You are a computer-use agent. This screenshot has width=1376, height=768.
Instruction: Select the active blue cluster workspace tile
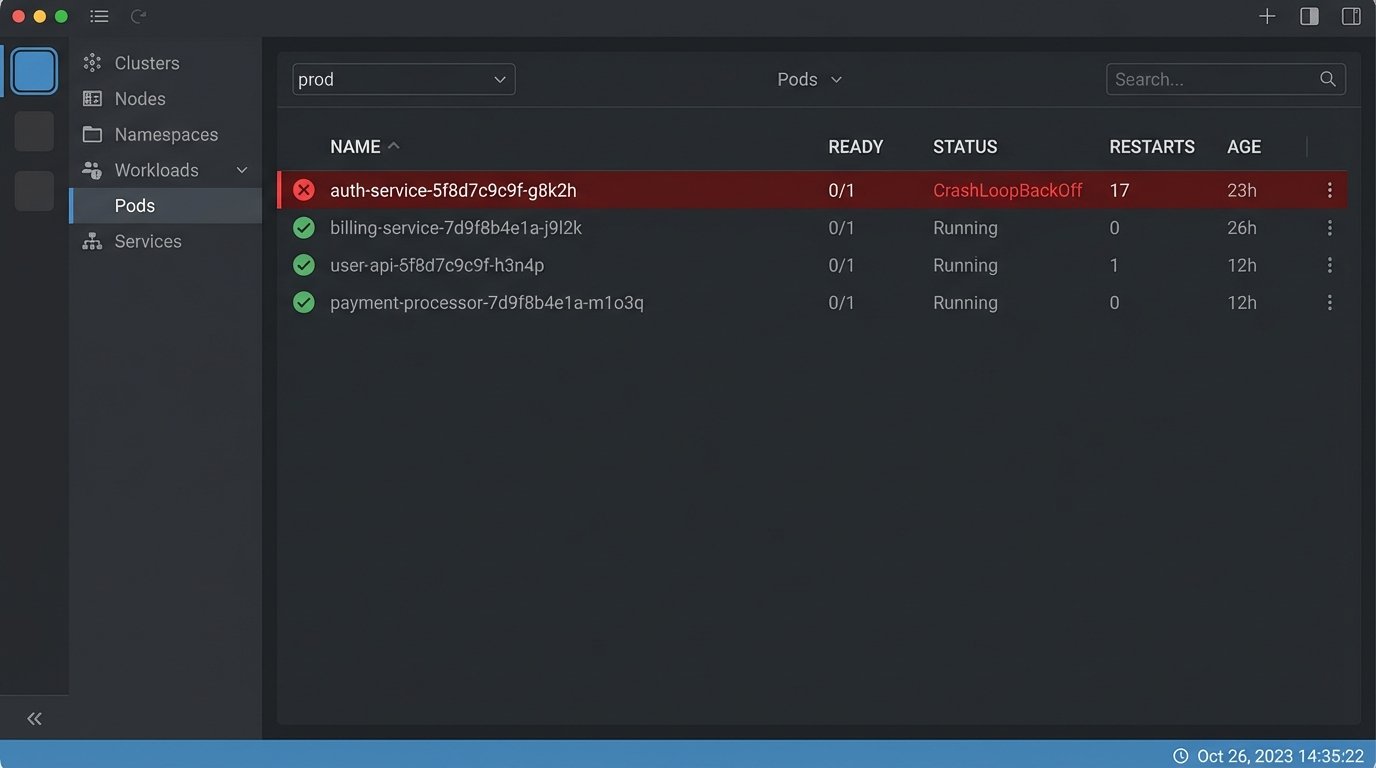click(34, 72)
